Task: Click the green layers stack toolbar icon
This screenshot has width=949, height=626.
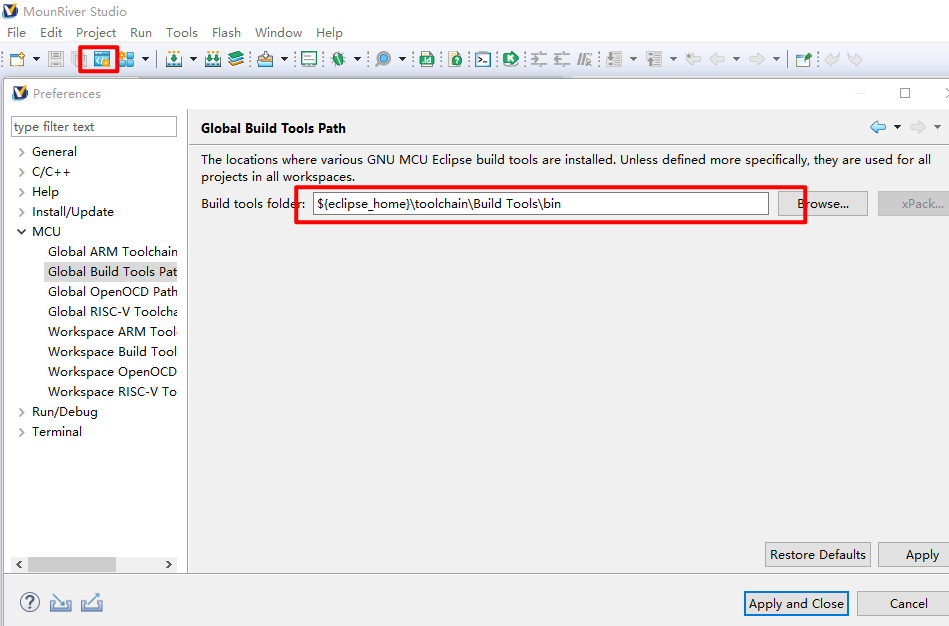Action: point(236,59)
